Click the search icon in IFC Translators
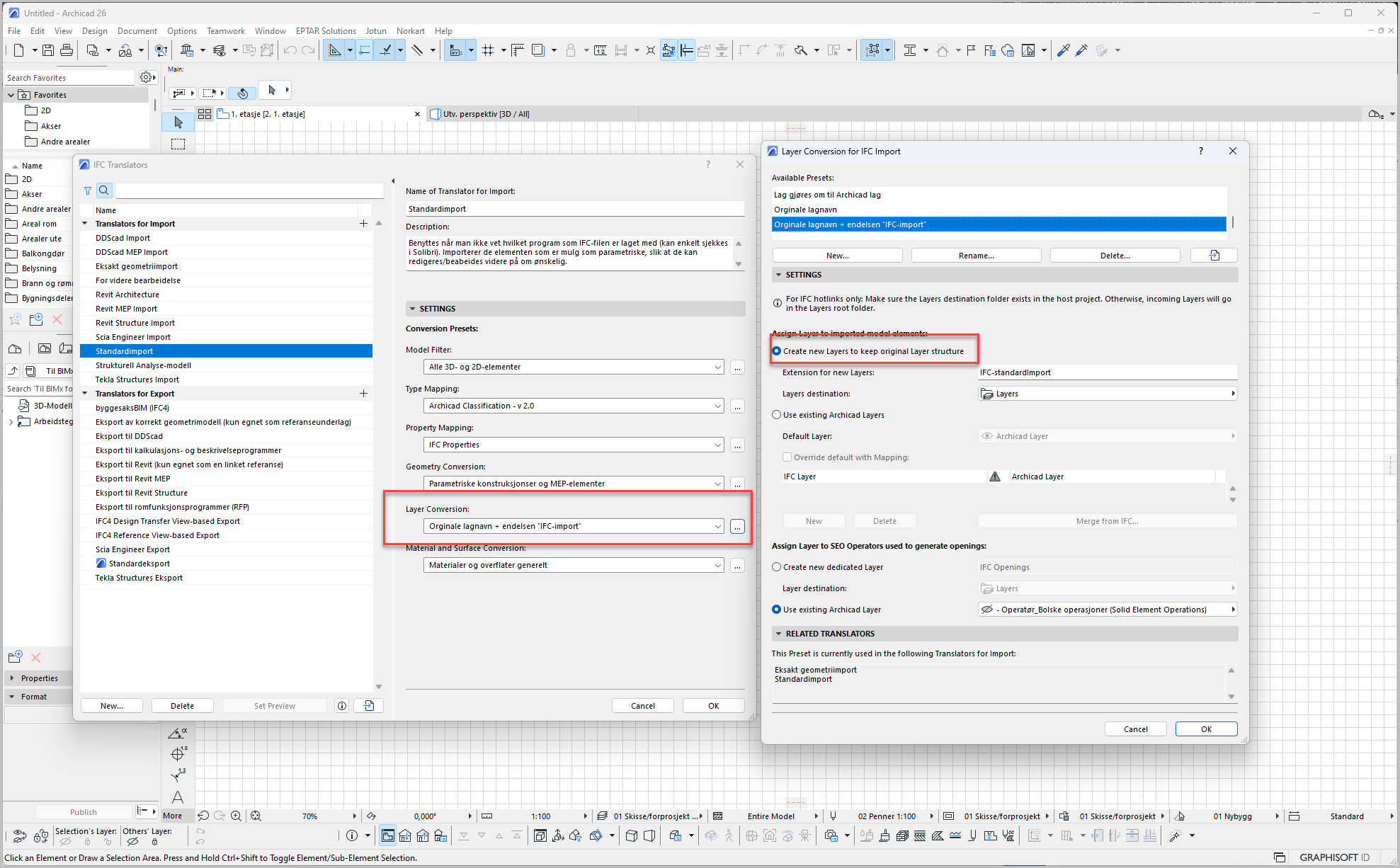1400x868 pixels. 104,190
